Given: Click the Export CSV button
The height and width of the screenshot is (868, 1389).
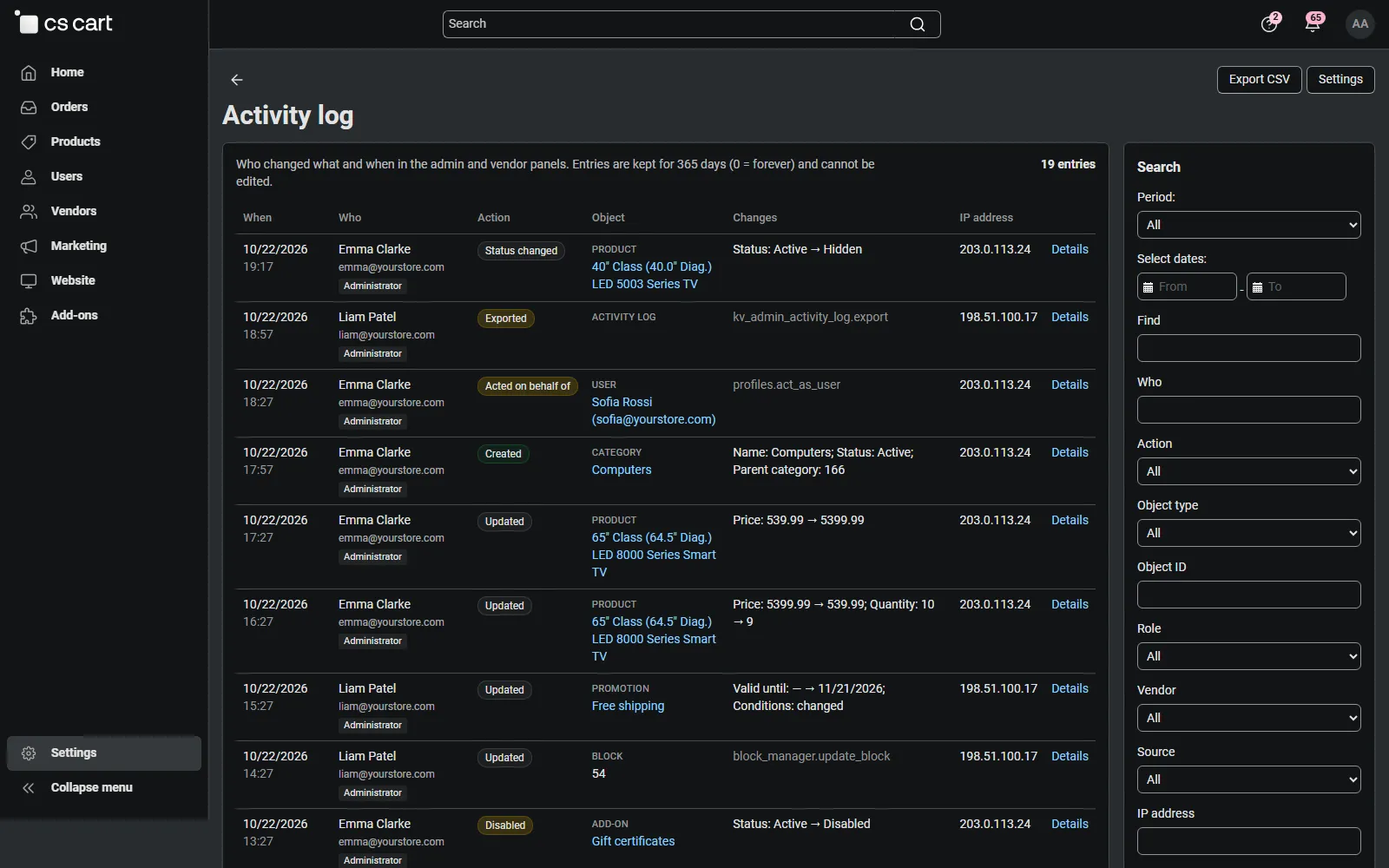Looking at the screenshot, I should (1259, 79).
